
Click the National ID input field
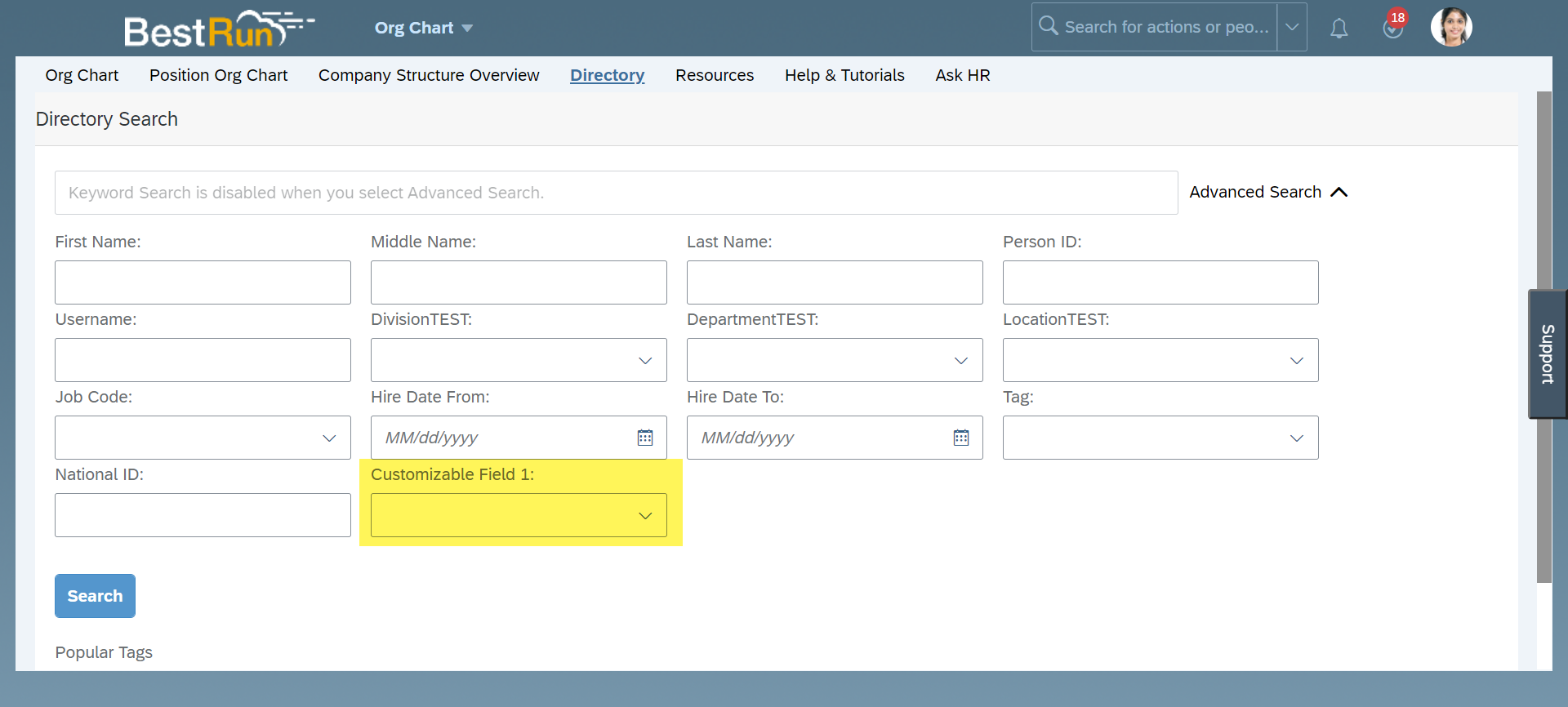(203, 515)
